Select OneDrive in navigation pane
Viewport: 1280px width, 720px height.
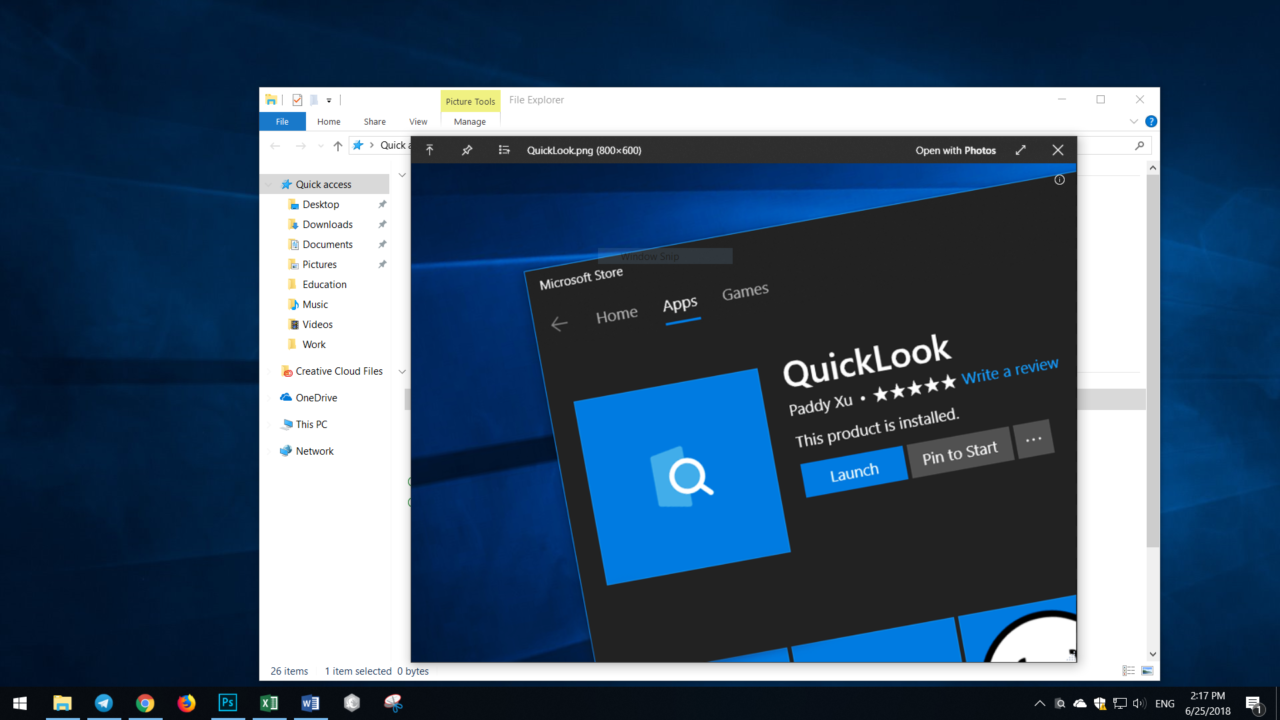317,398
